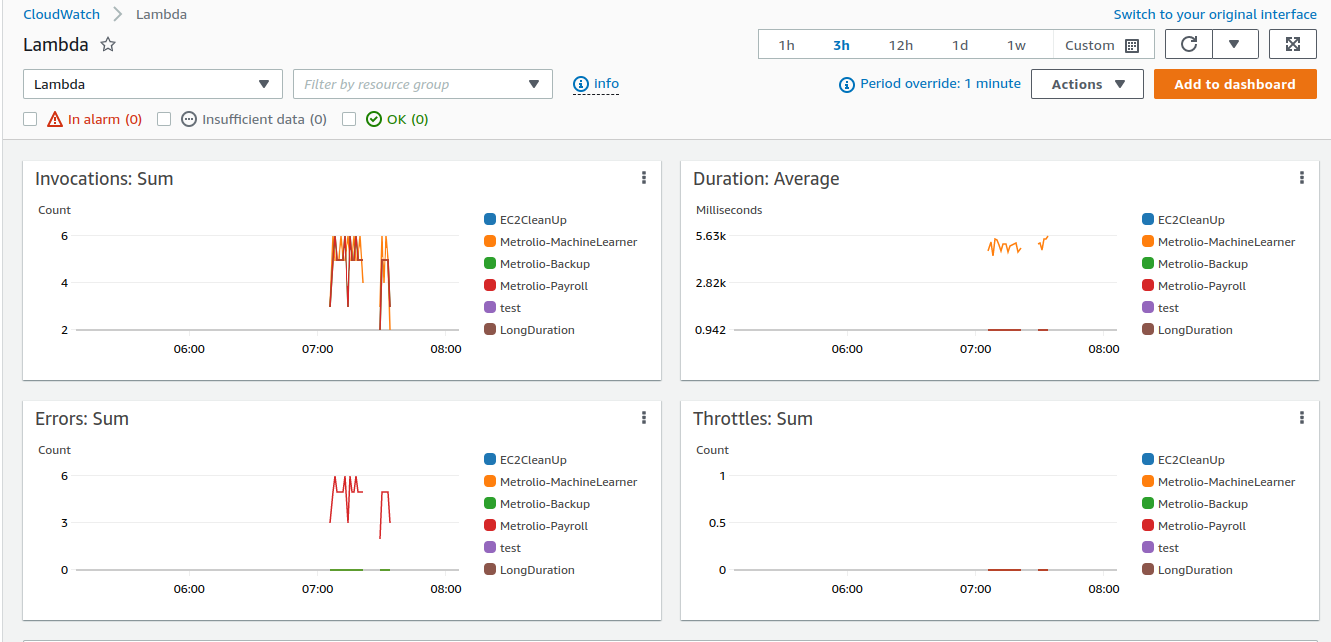Open the refresh interval dropdown arrow
The width and height of the screenshot is (1331, 642).
point(1235,44)
